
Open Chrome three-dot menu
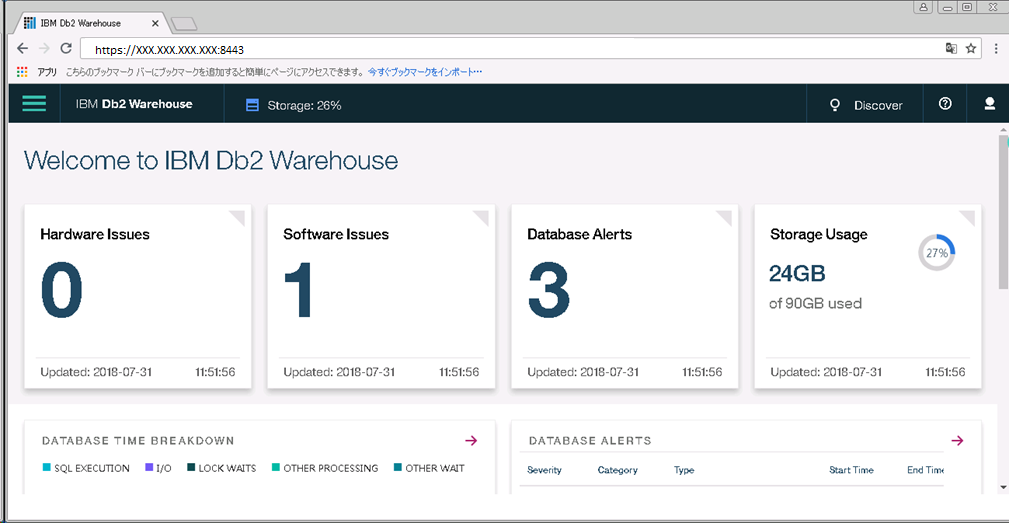point(996,48)
